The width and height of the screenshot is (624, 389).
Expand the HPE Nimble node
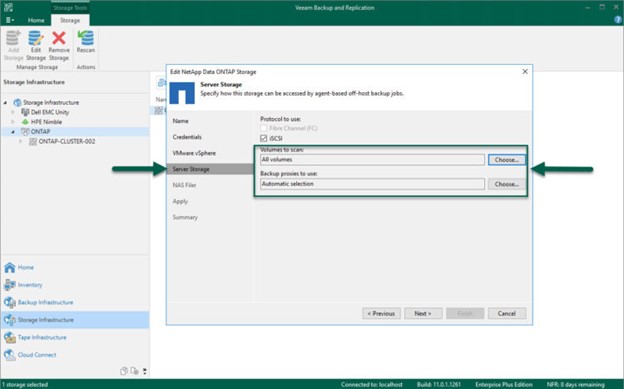[x=13, y=122]
